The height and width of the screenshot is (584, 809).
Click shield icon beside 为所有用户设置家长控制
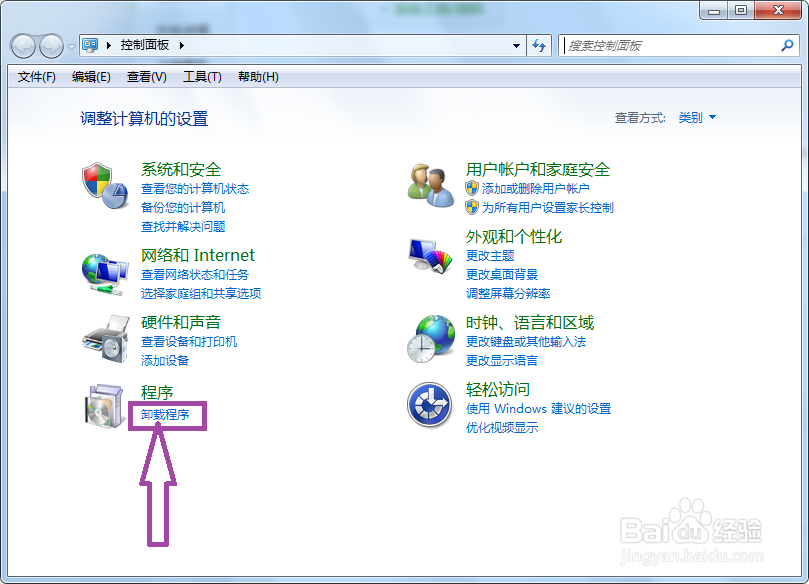click(x=472, y=207)
